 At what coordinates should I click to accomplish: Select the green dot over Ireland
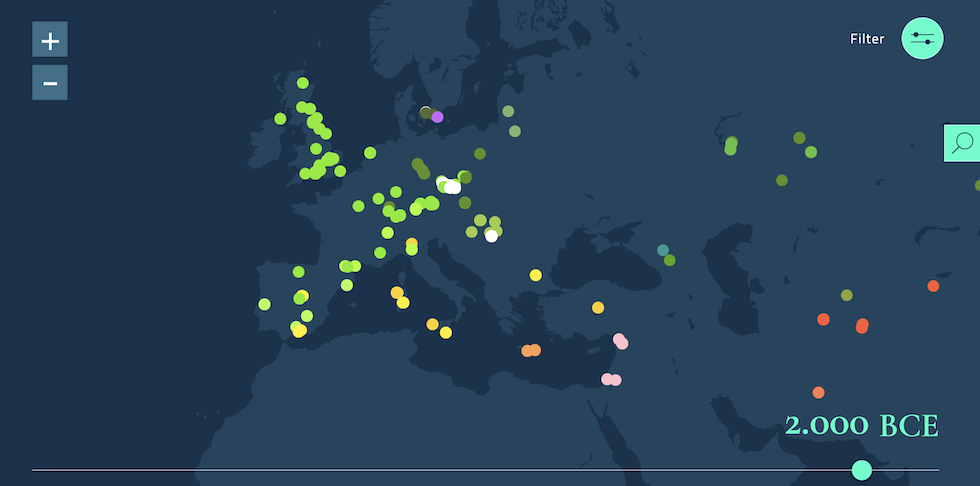[x=280, y=119]
